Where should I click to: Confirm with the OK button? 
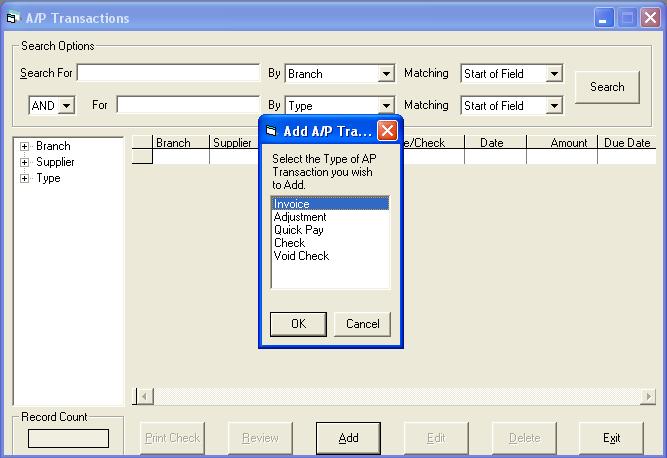point(298,324)
